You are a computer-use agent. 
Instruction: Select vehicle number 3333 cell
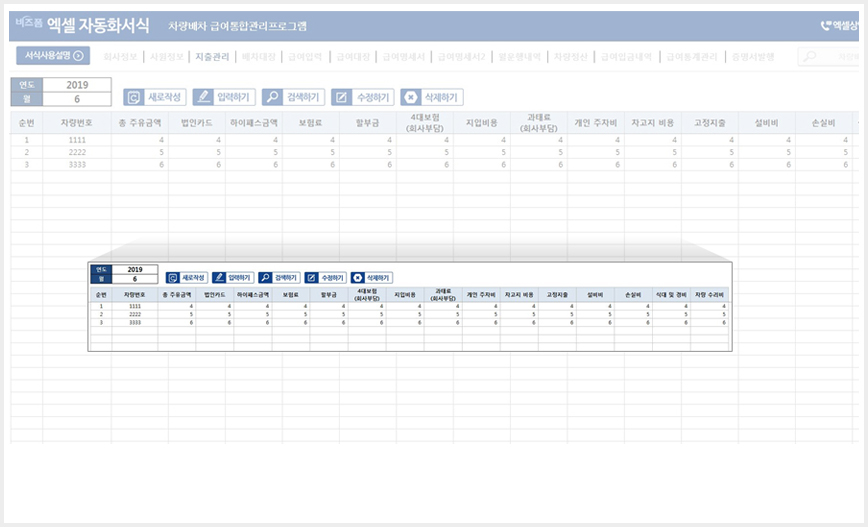pyautogui.click(x=77, y=164)
